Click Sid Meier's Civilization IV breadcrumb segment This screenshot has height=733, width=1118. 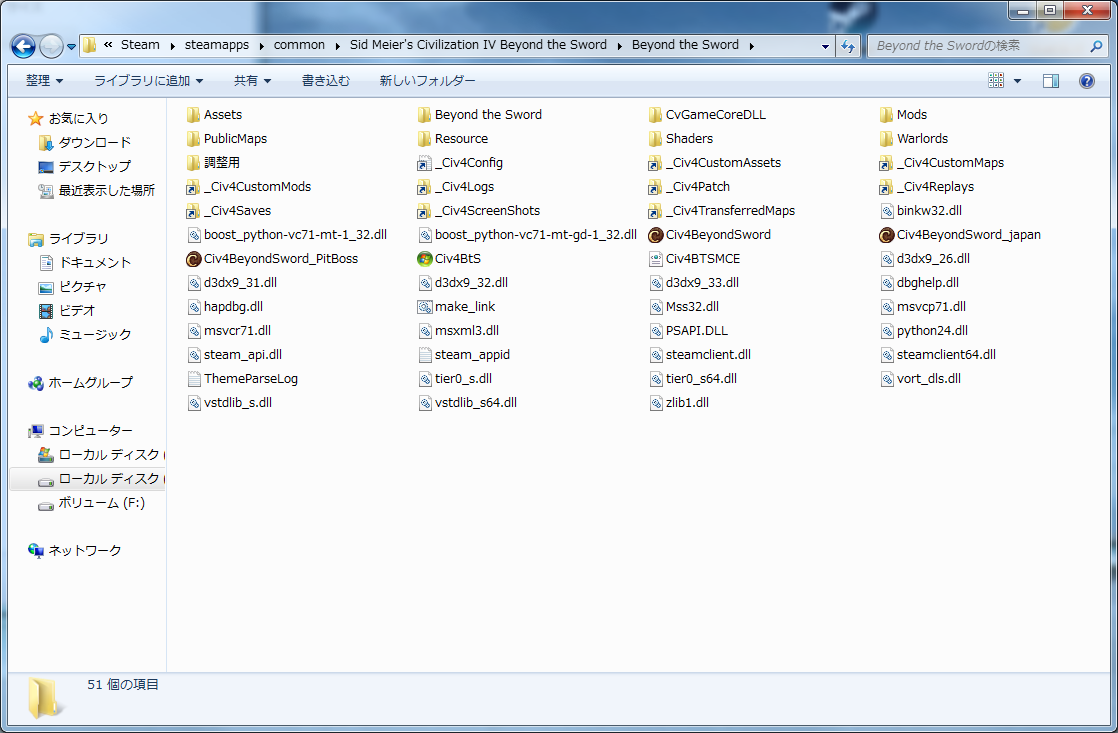pyautogui.click(x=478, y=45)
